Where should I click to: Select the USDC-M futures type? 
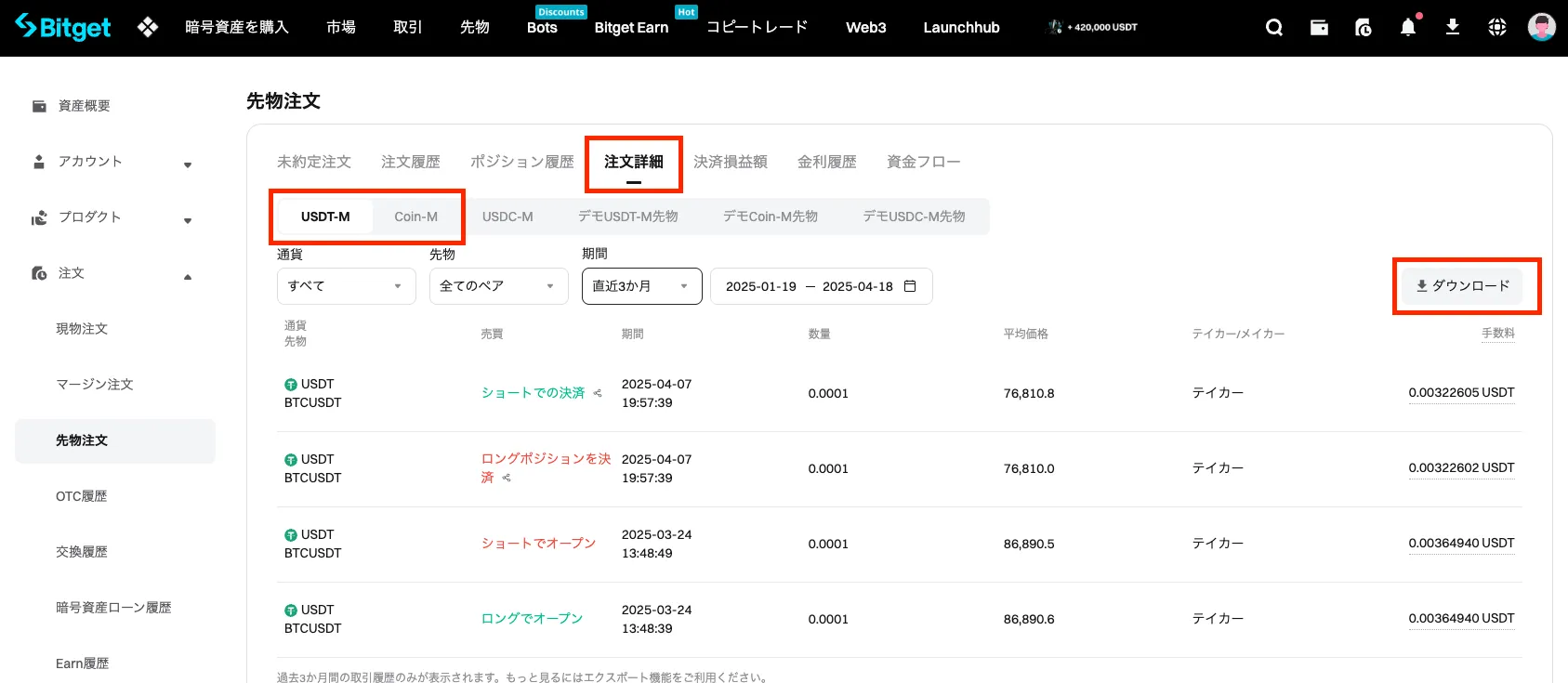tap(507, 217)
